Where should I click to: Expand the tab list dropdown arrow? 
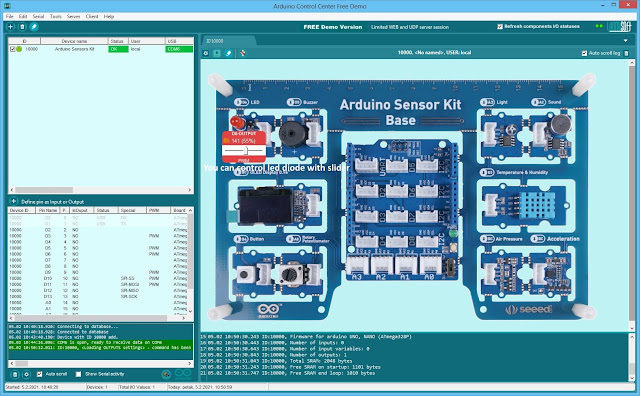(x=626, y=41)
